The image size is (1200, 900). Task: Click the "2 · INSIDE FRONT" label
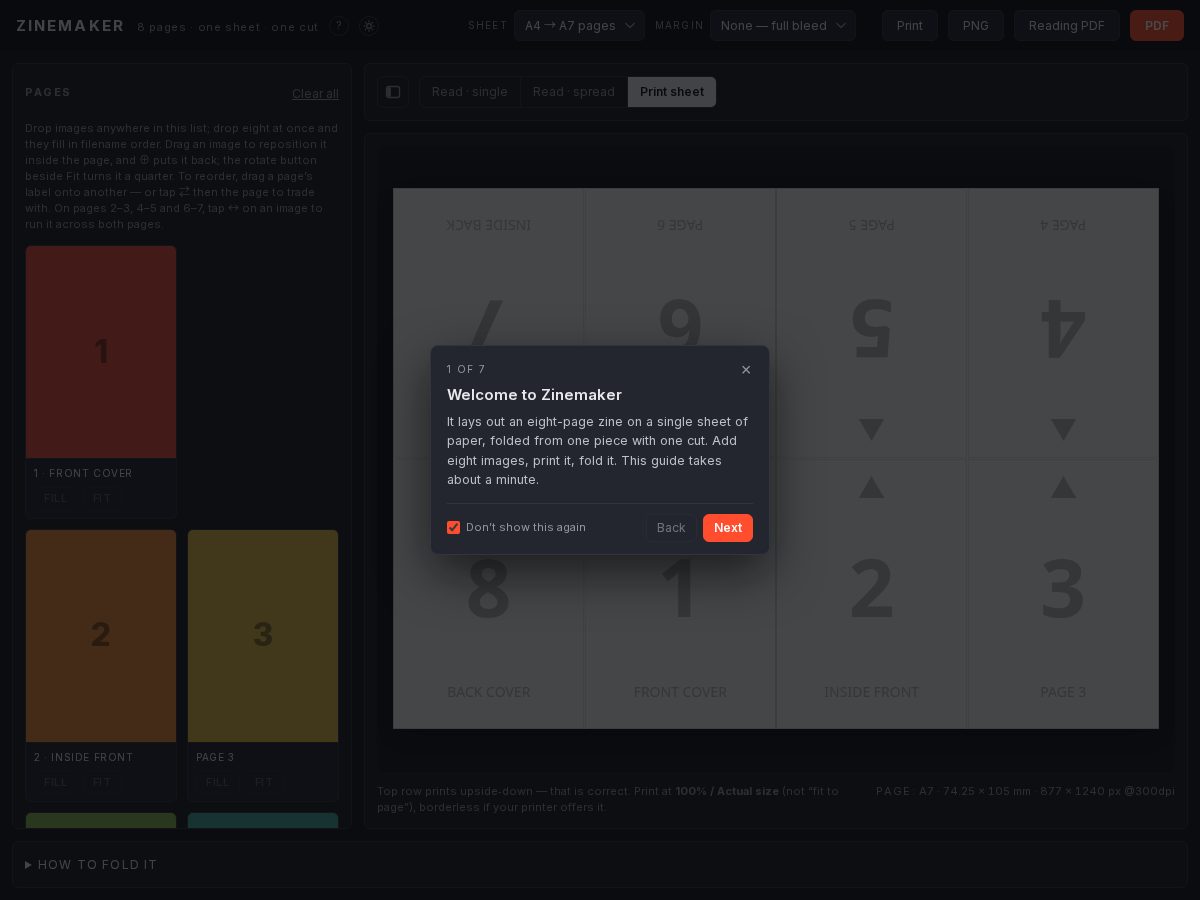83,758
